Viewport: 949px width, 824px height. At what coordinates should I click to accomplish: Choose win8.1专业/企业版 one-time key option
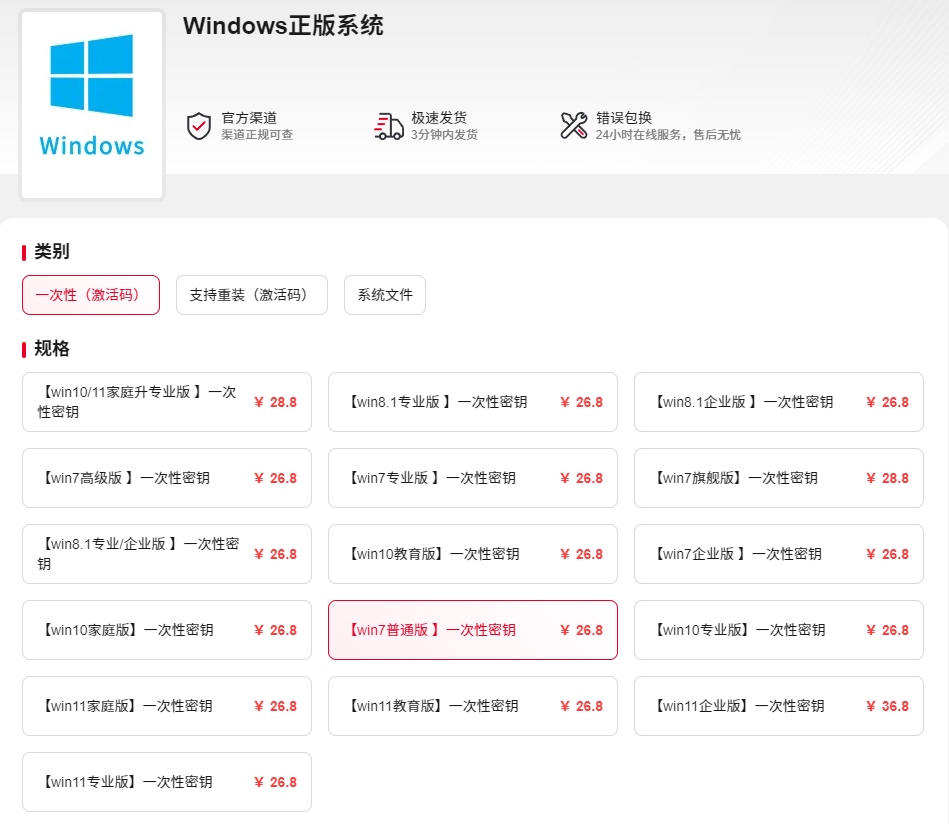pyautogui.click(x=167, y=554)
